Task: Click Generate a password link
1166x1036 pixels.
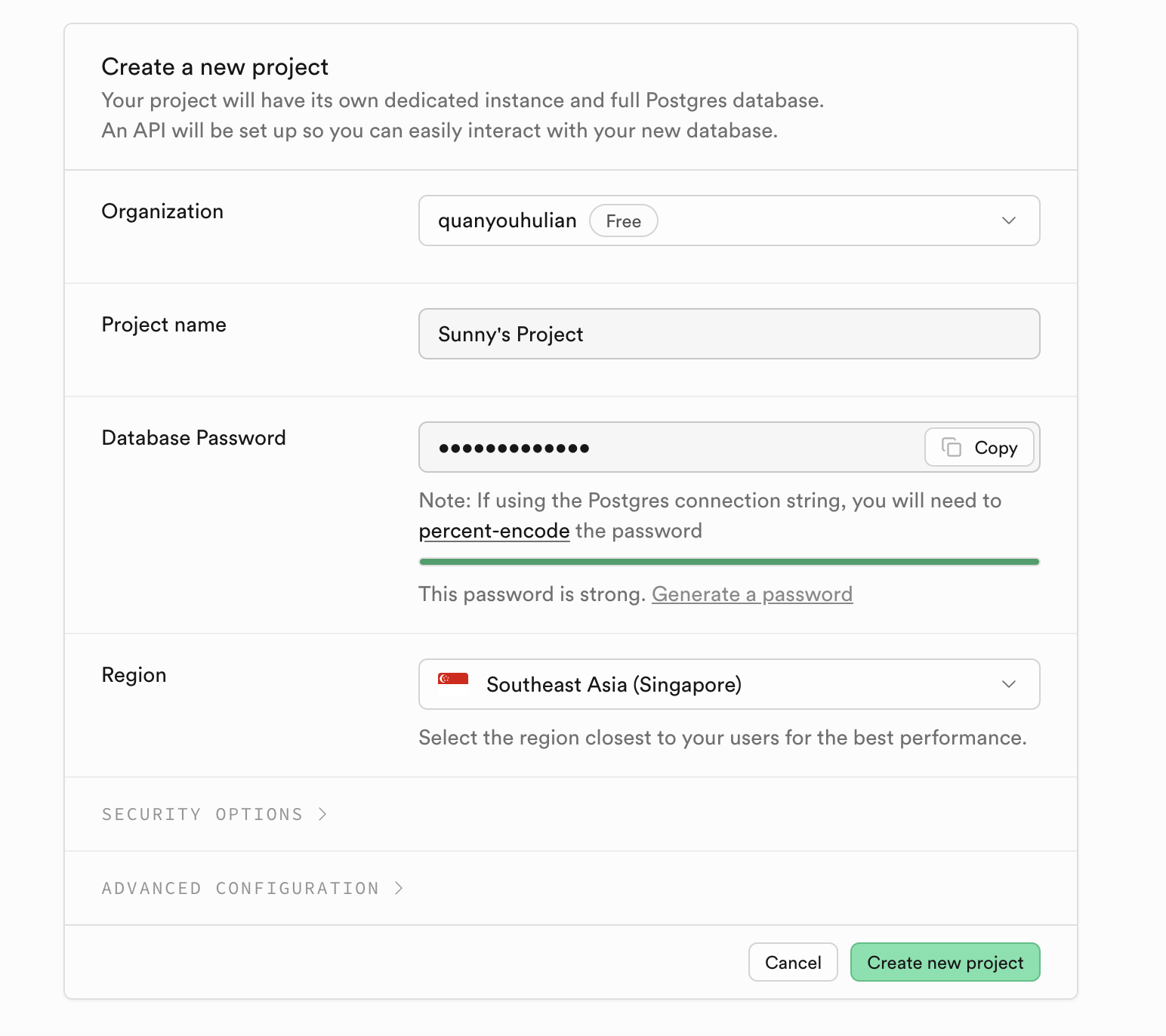Action: (x=751, y=594)
